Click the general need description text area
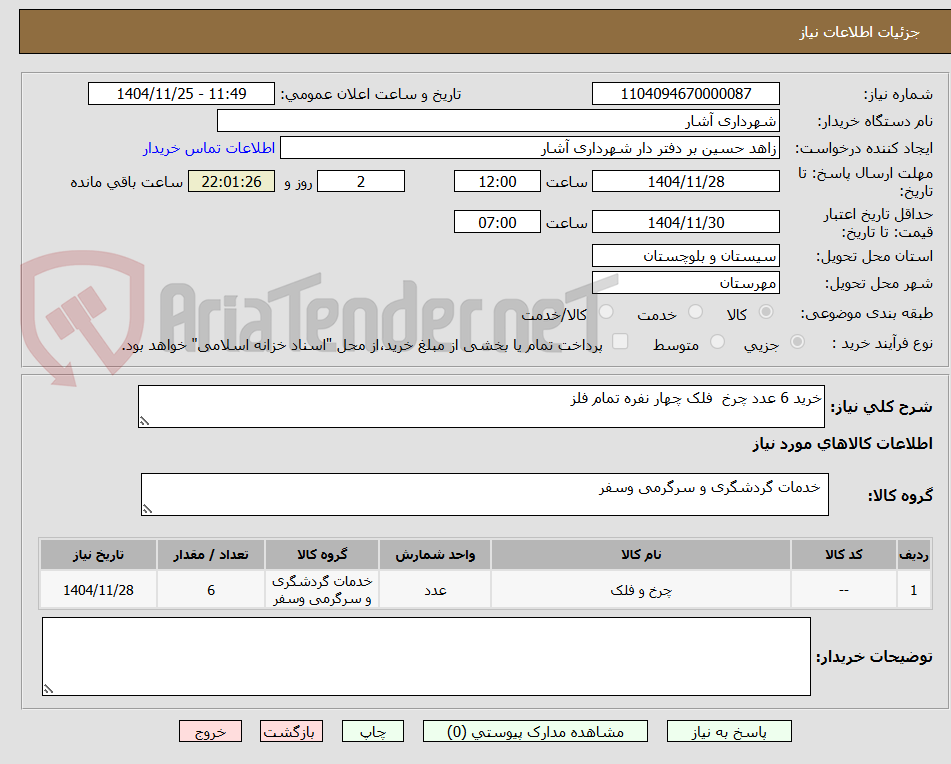Viewport: 951px width, 764px height. 482,406
